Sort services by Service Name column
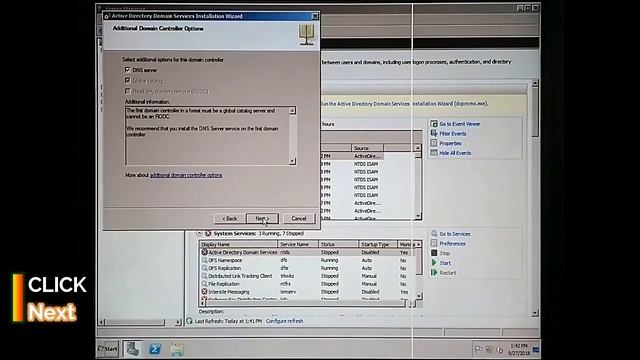Screen dimensions: 640x360 [x=298, y=244]
